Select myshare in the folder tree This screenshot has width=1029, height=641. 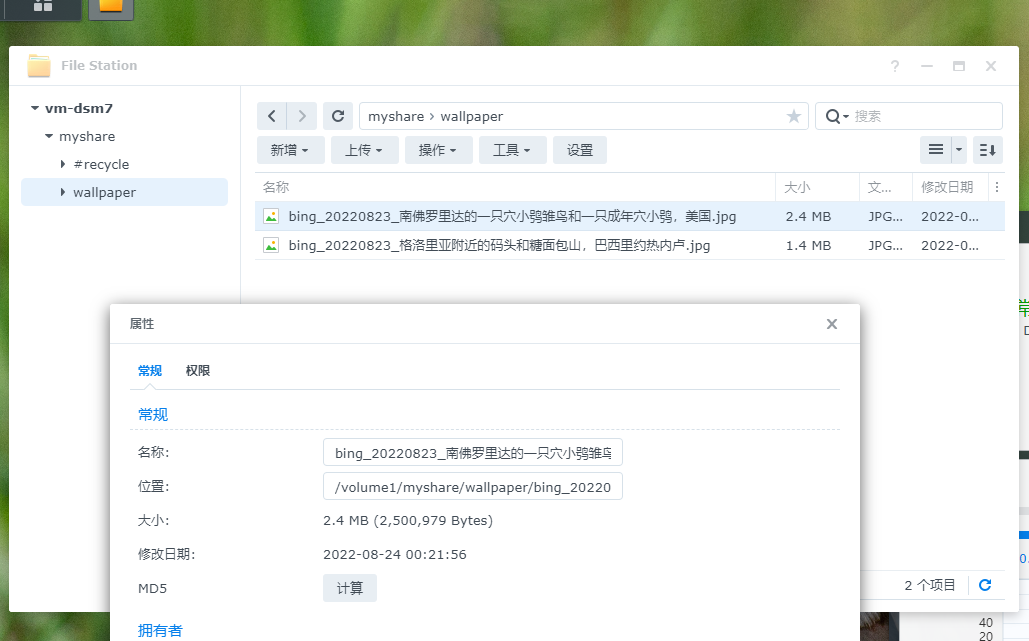pos(87,136)
